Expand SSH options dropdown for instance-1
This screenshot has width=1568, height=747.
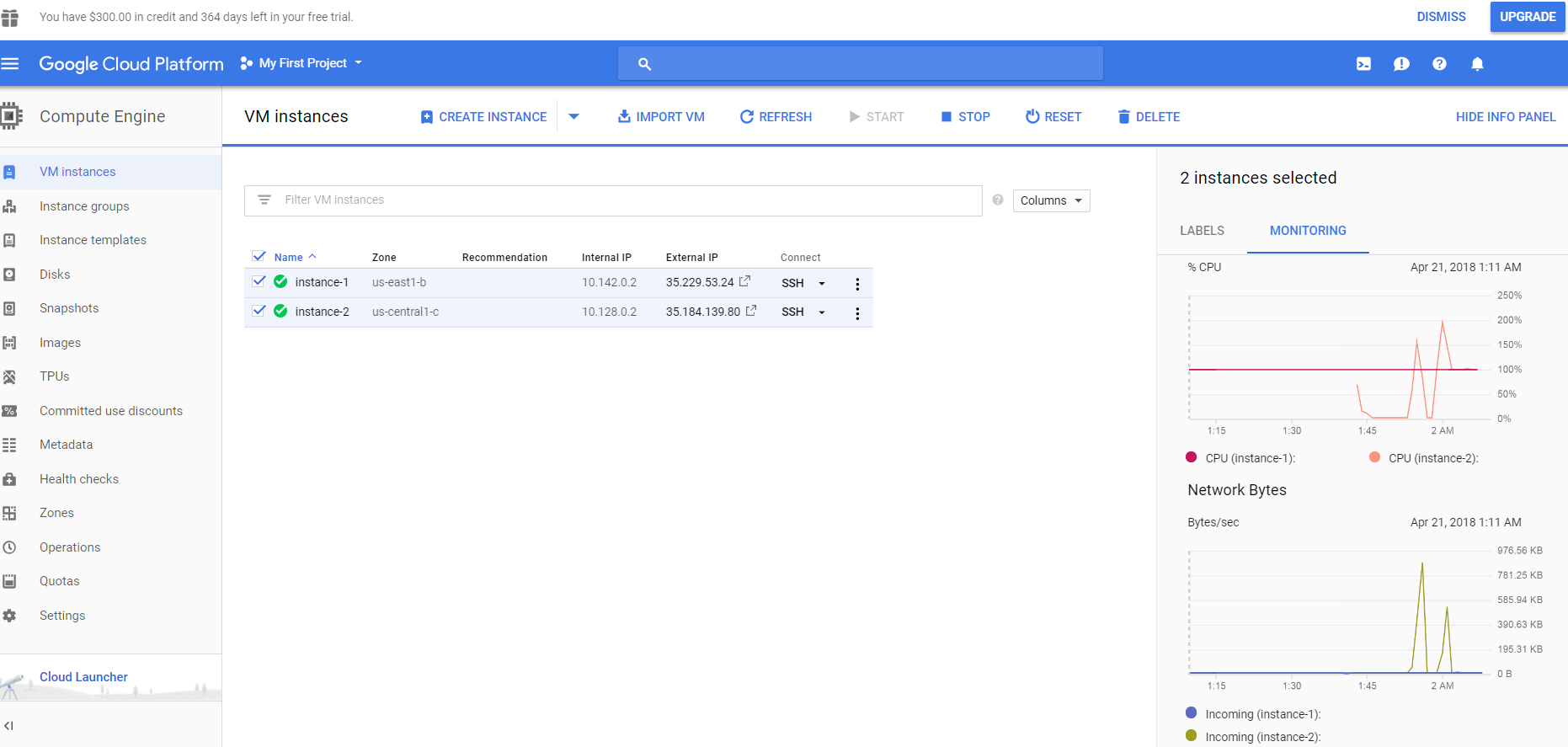(822, 284)
